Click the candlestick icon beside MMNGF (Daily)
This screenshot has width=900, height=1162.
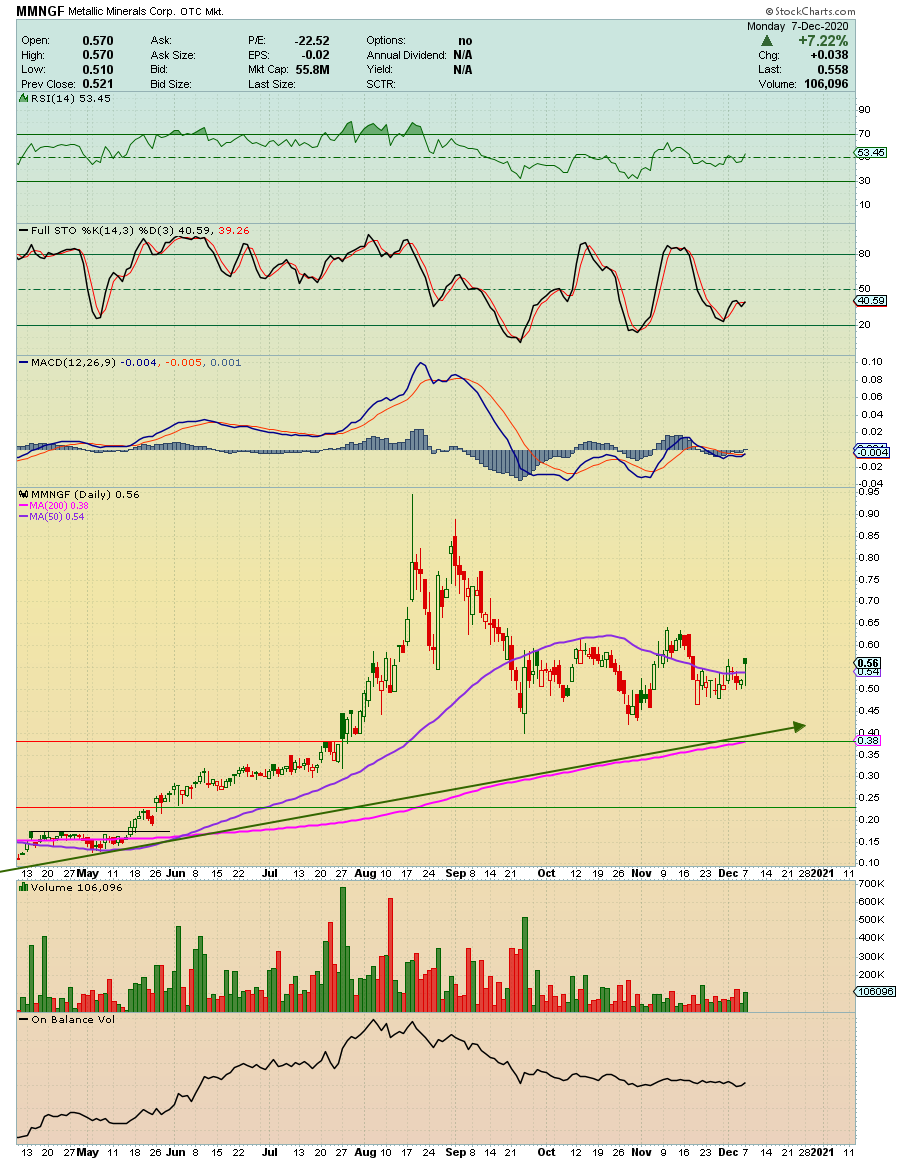click(x=24, y=494)
